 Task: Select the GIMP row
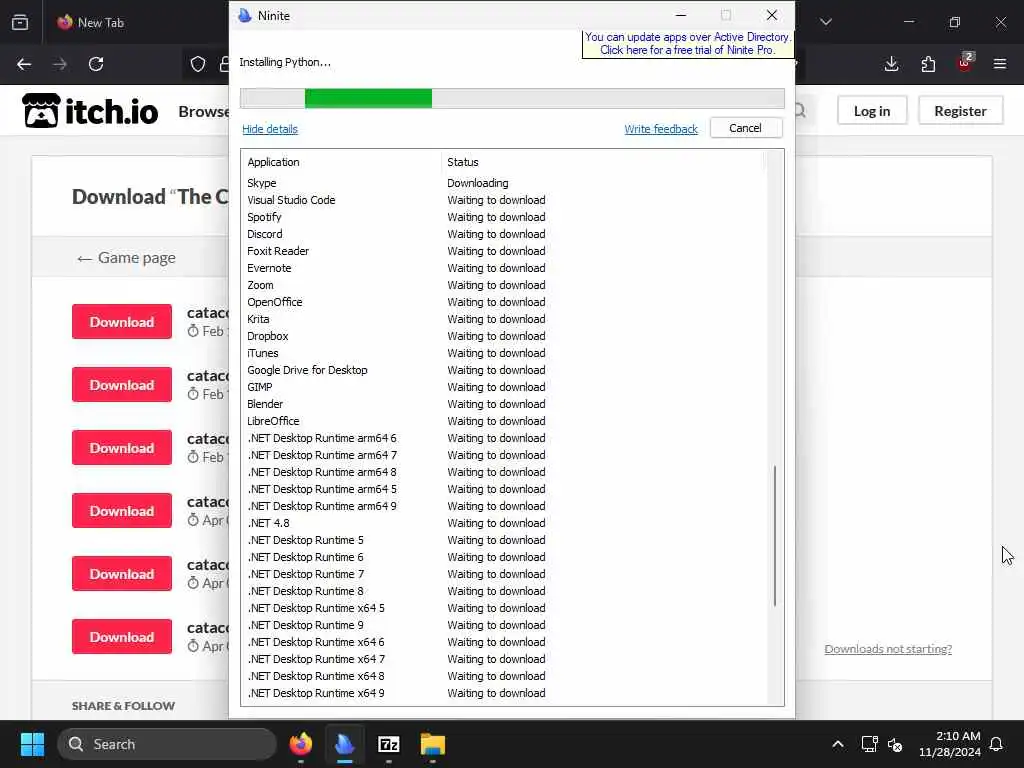[504, 387]
